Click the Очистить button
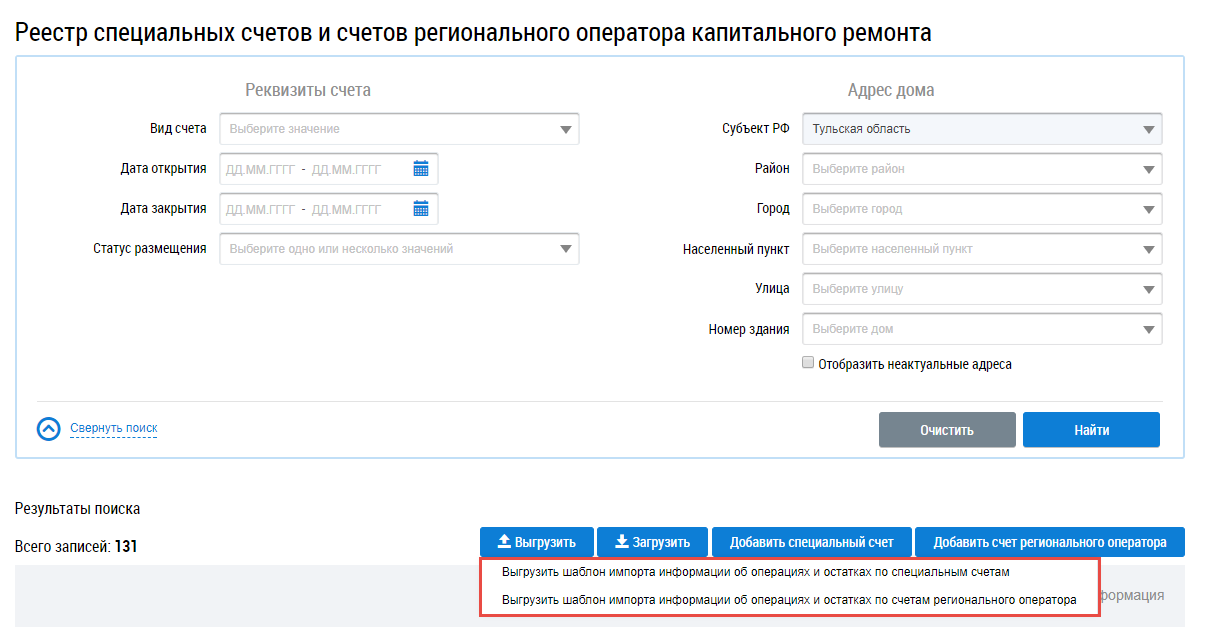 pos(946,430)
